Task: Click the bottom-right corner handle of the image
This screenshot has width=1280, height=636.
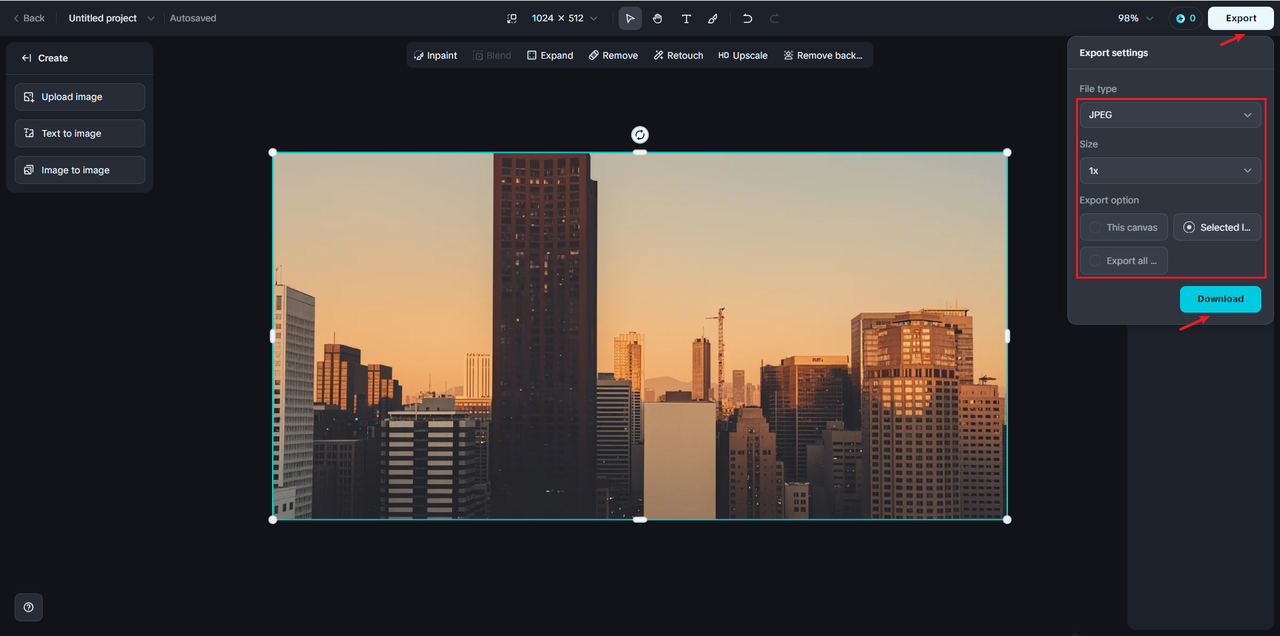Action: [x=1007, y=519]
